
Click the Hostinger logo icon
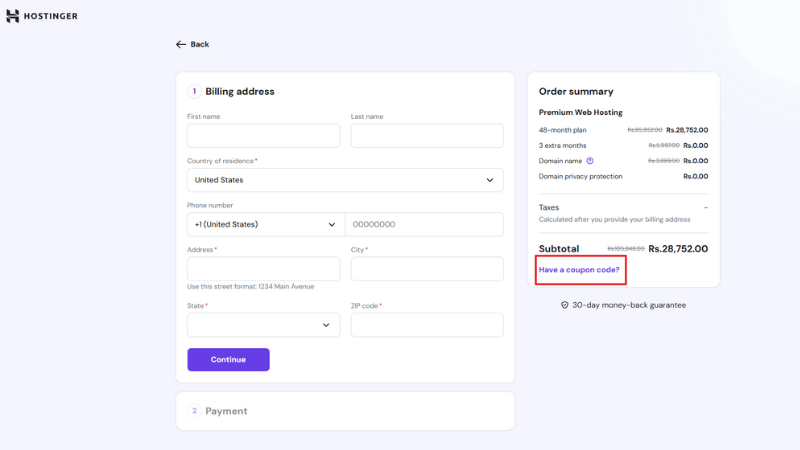click(x=12, y=16)
